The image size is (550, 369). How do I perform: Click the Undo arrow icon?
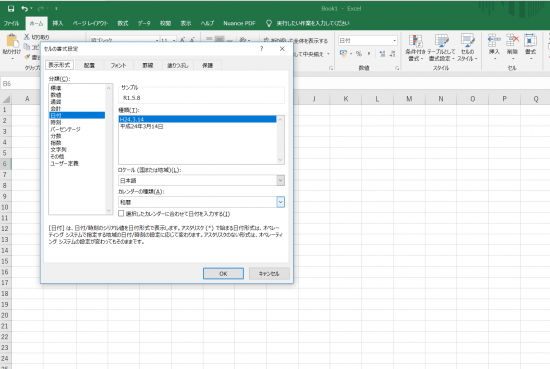coord(25,9)
